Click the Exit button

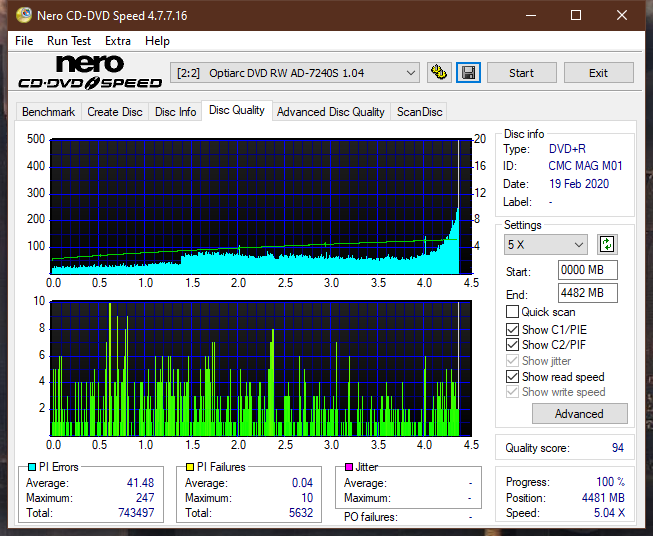click(598, 73)
